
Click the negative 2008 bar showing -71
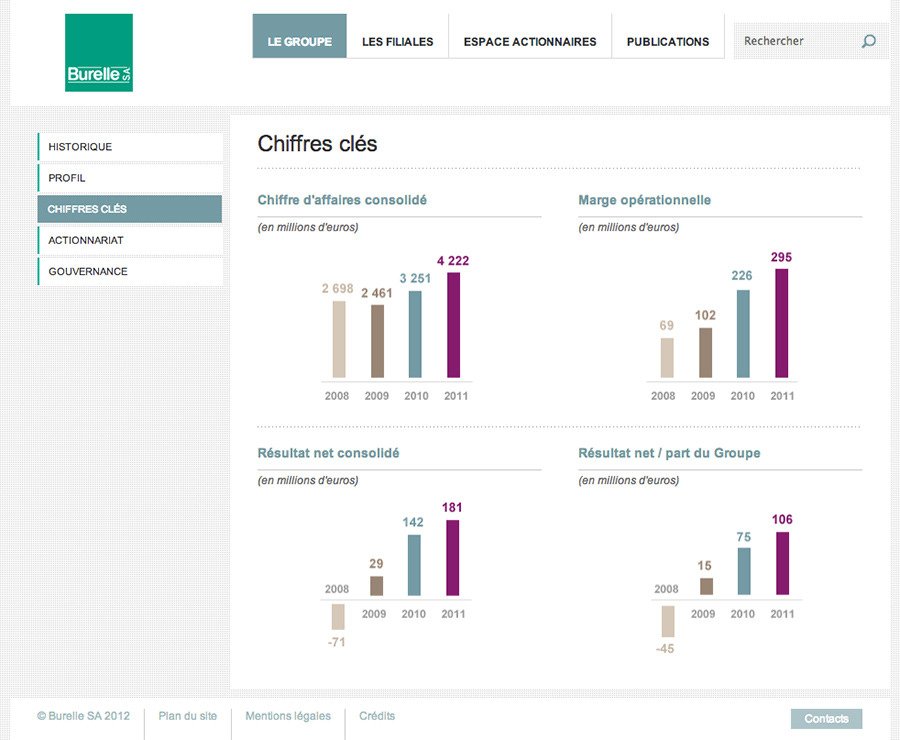(x=337, y=616)
